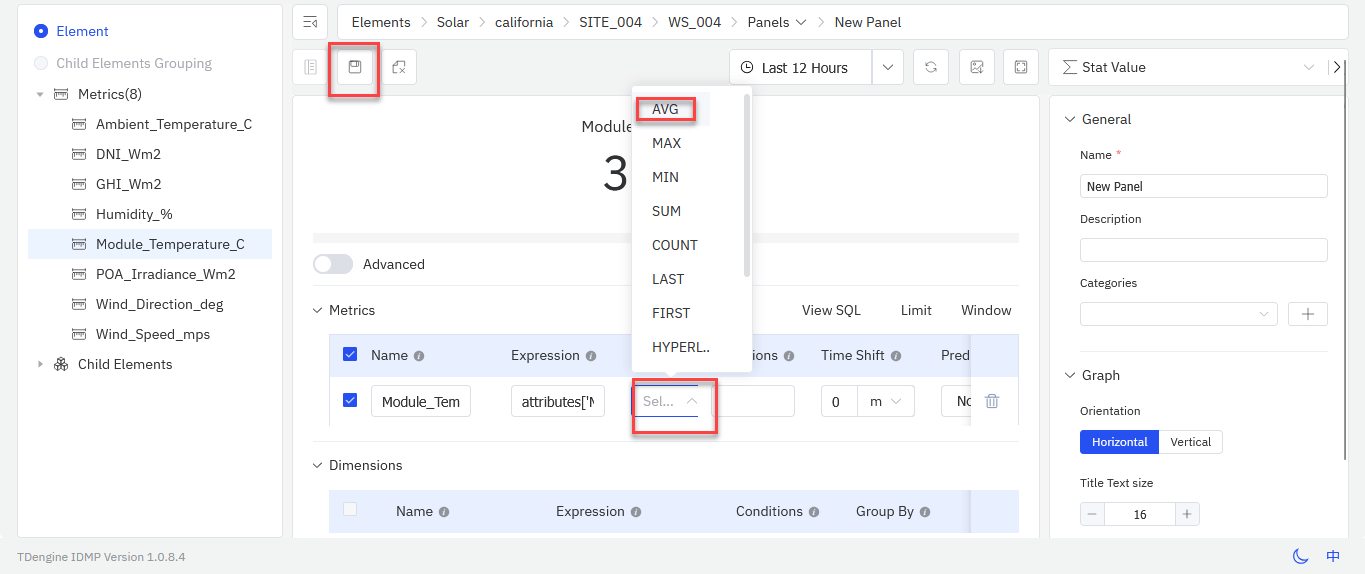Click the fullscreen icon in toolbar
The width and height of the screenshot is (1365, 574).
tap(1020, 67)
